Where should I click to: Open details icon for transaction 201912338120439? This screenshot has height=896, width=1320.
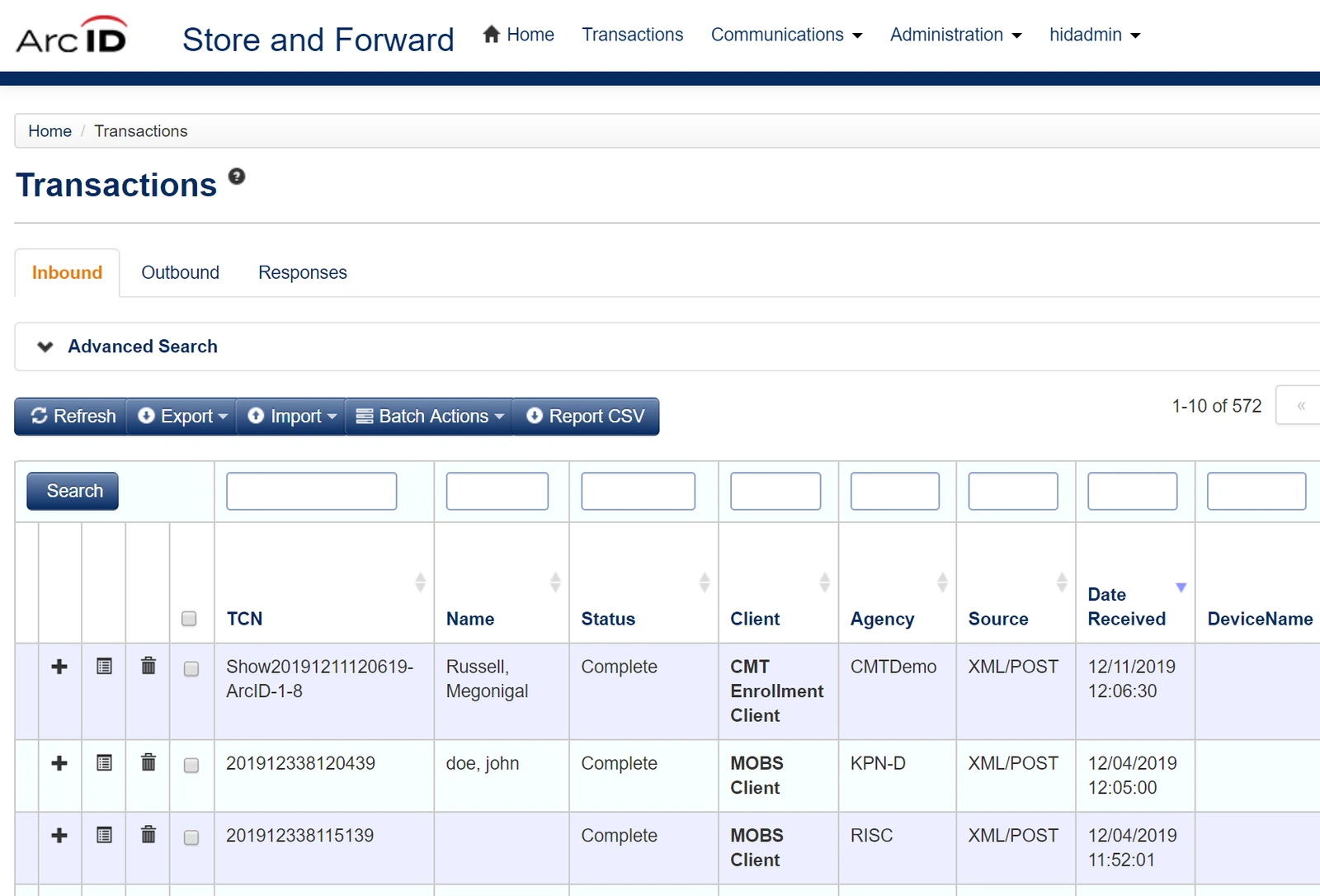[x=104, y=762]
